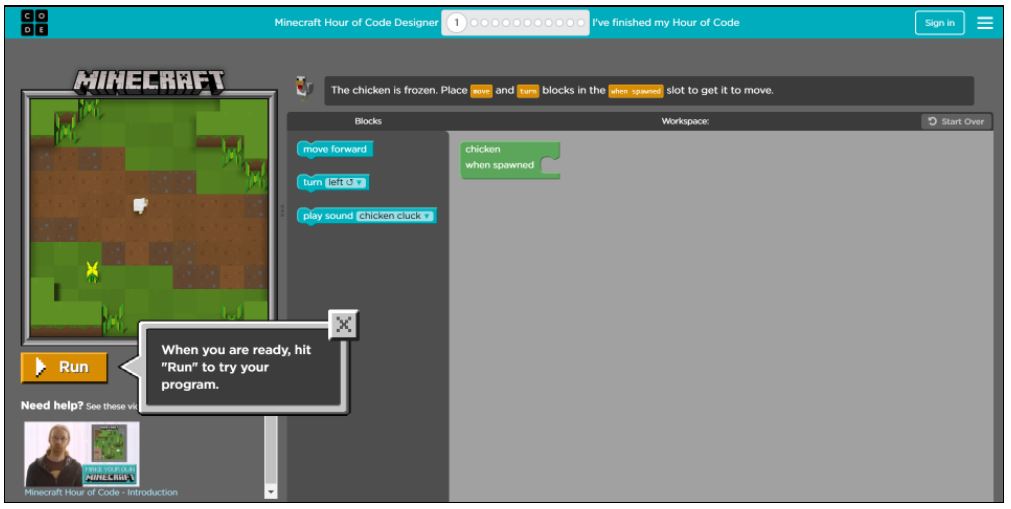The width and height of the screenshot is (1011, 509).
Task: Click the orange turn tag in instructions
Action: click(527, 91)
